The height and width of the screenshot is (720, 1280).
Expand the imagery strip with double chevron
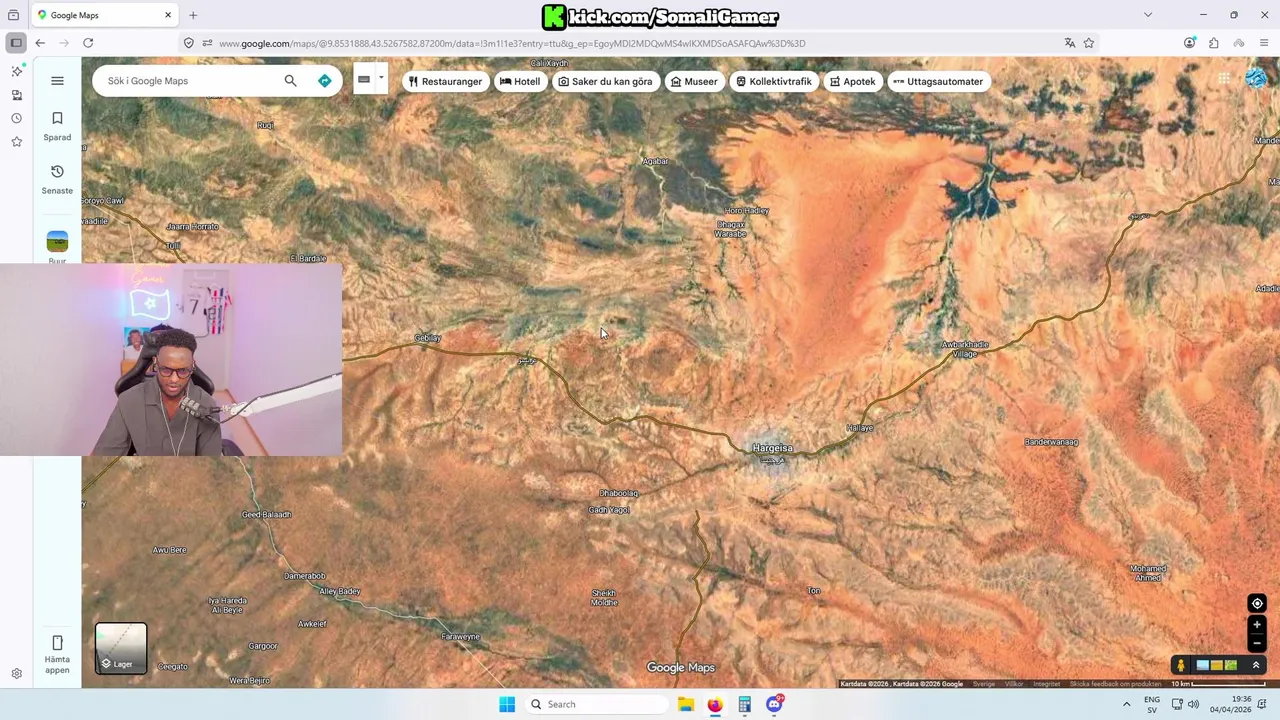coord(1256,665)
